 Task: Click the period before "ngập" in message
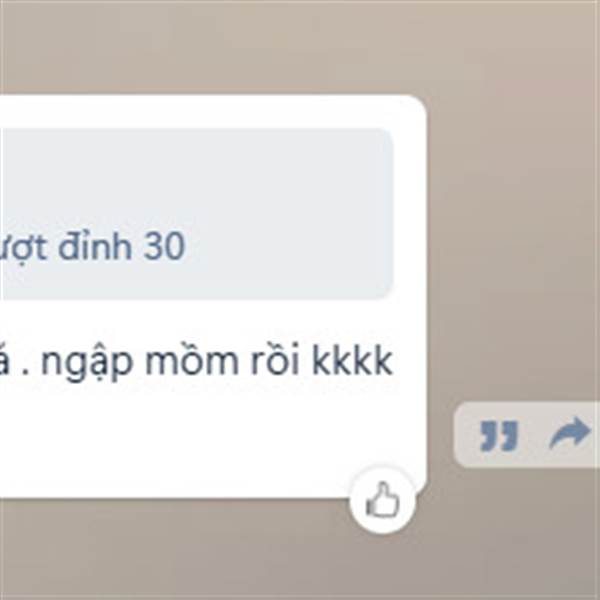tap(26, 372)
